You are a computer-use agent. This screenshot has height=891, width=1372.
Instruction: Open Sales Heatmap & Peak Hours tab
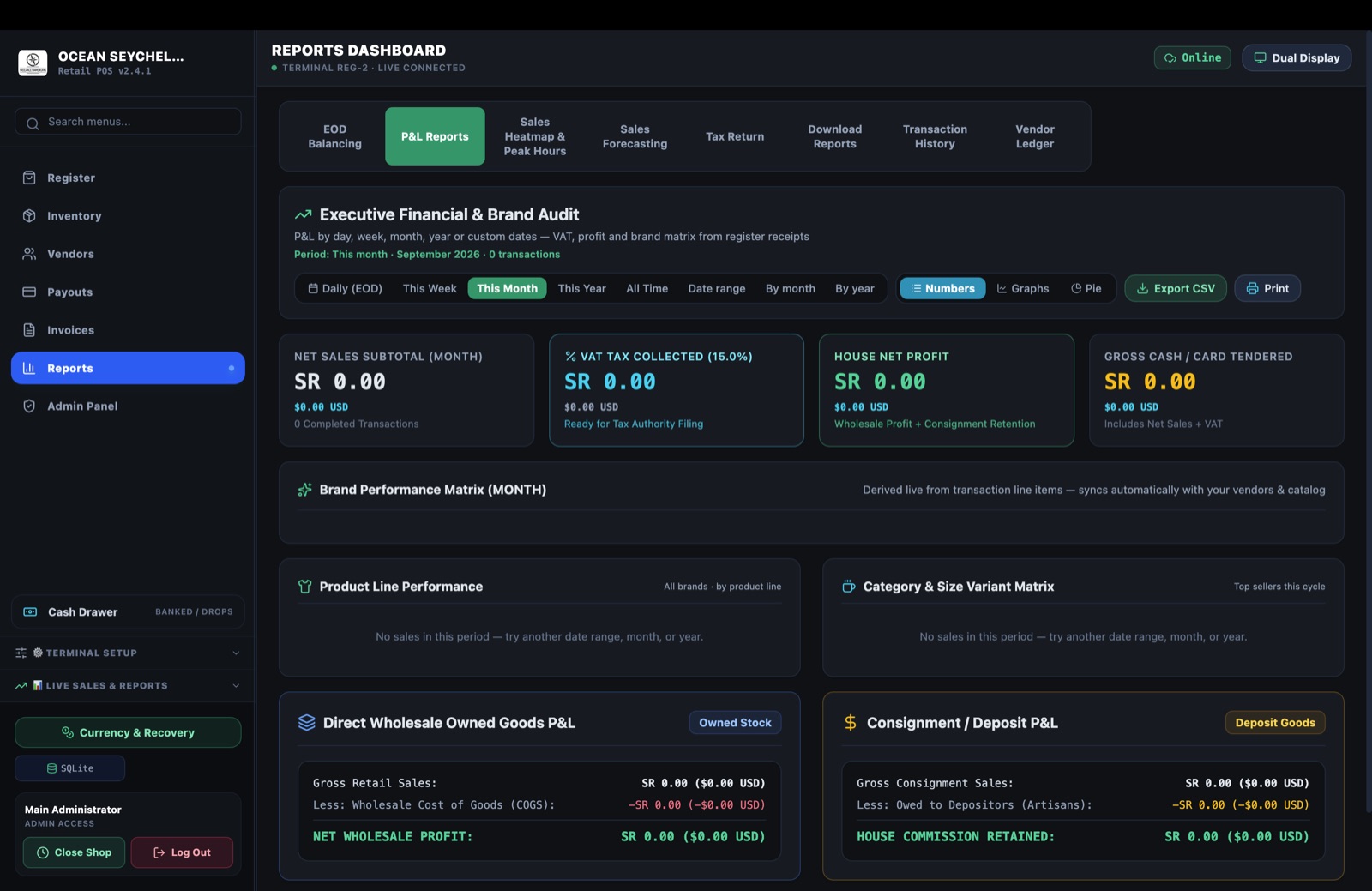point(535,136)
